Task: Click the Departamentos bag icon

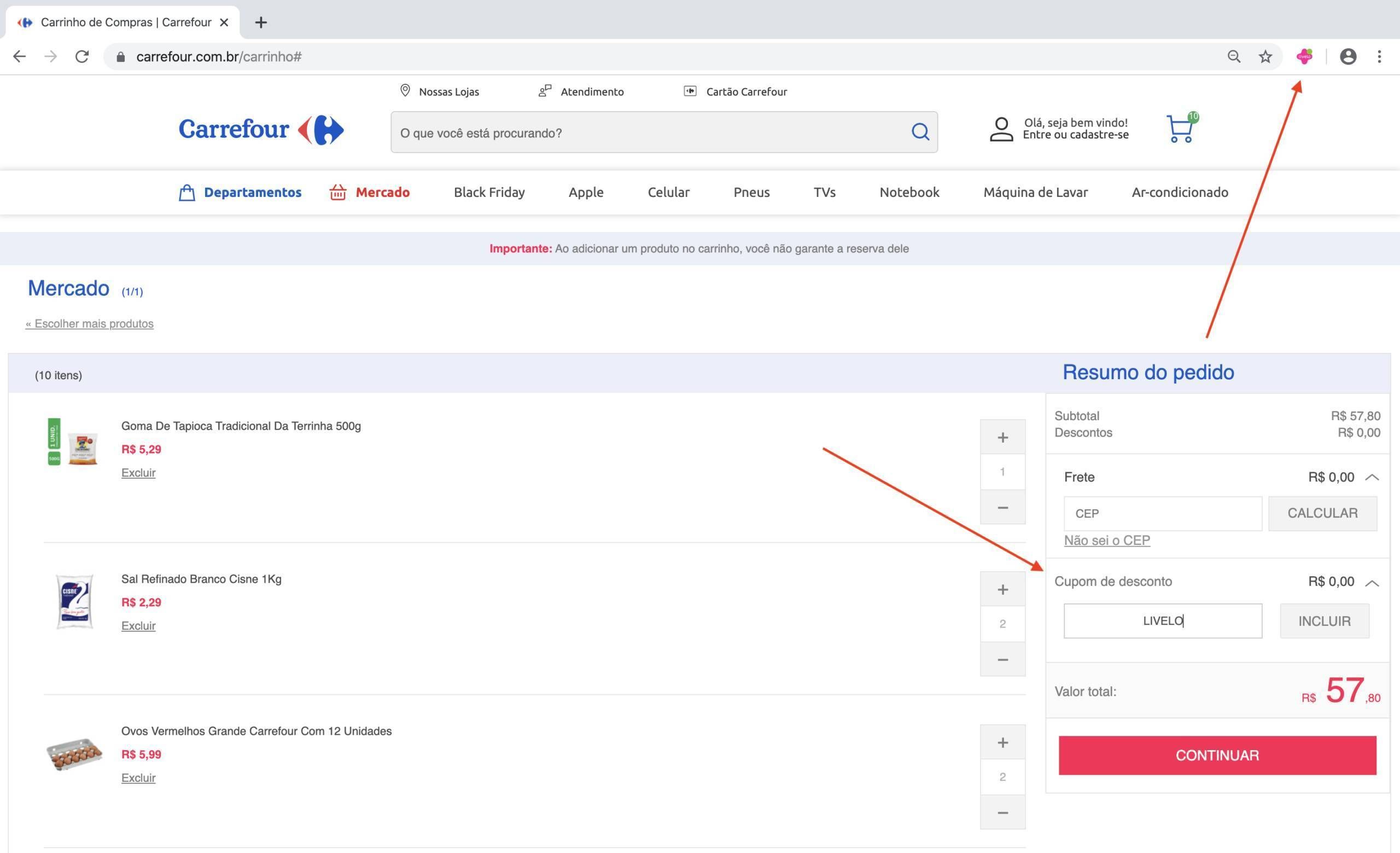Action: click(x=187, y=193)
